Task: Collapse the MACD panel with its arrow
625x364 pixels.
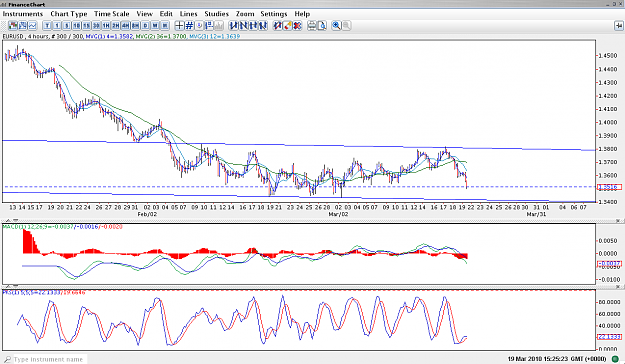Action: 16,220
